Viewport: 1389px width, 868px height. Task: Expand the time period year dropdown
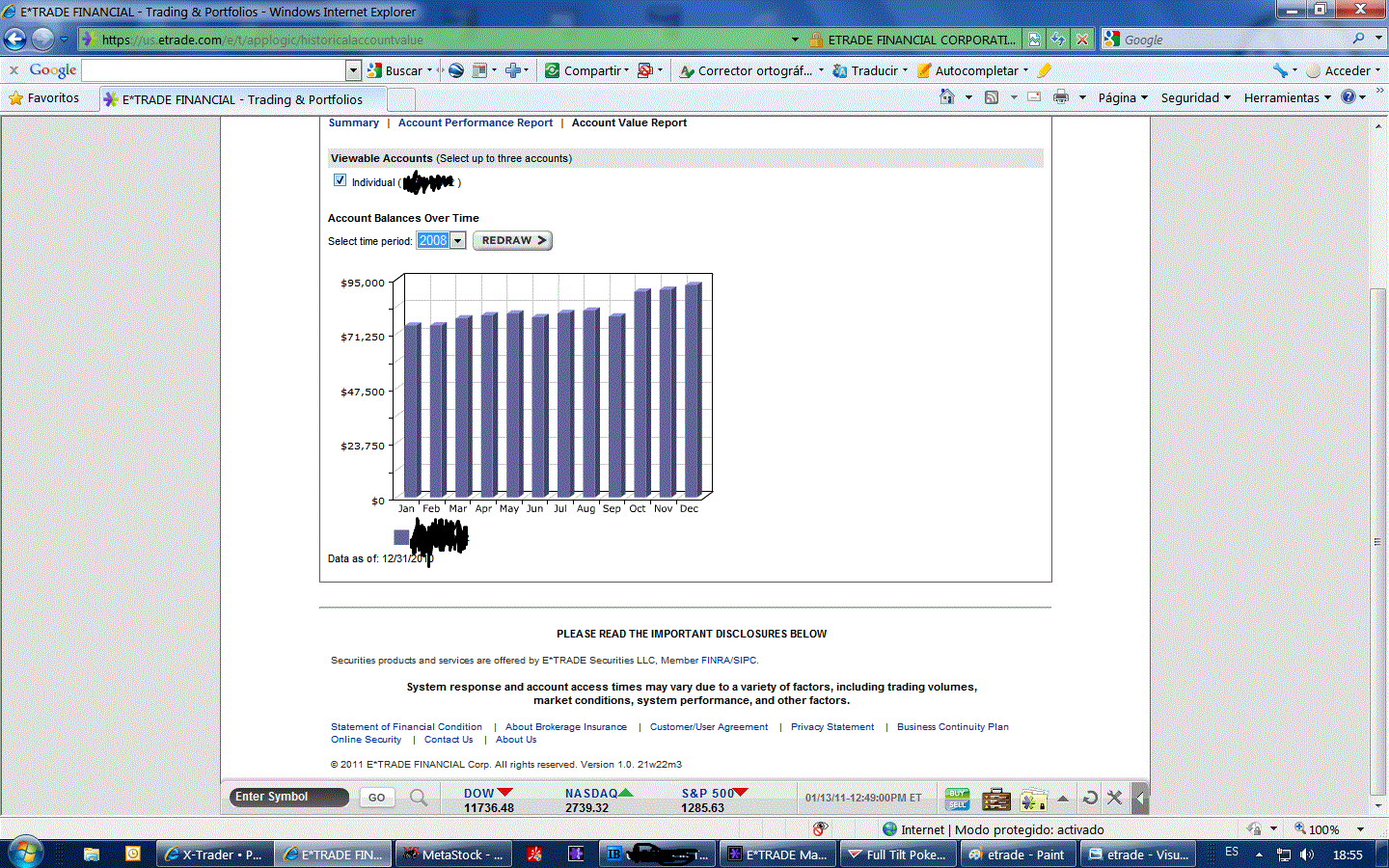point(457,241)
